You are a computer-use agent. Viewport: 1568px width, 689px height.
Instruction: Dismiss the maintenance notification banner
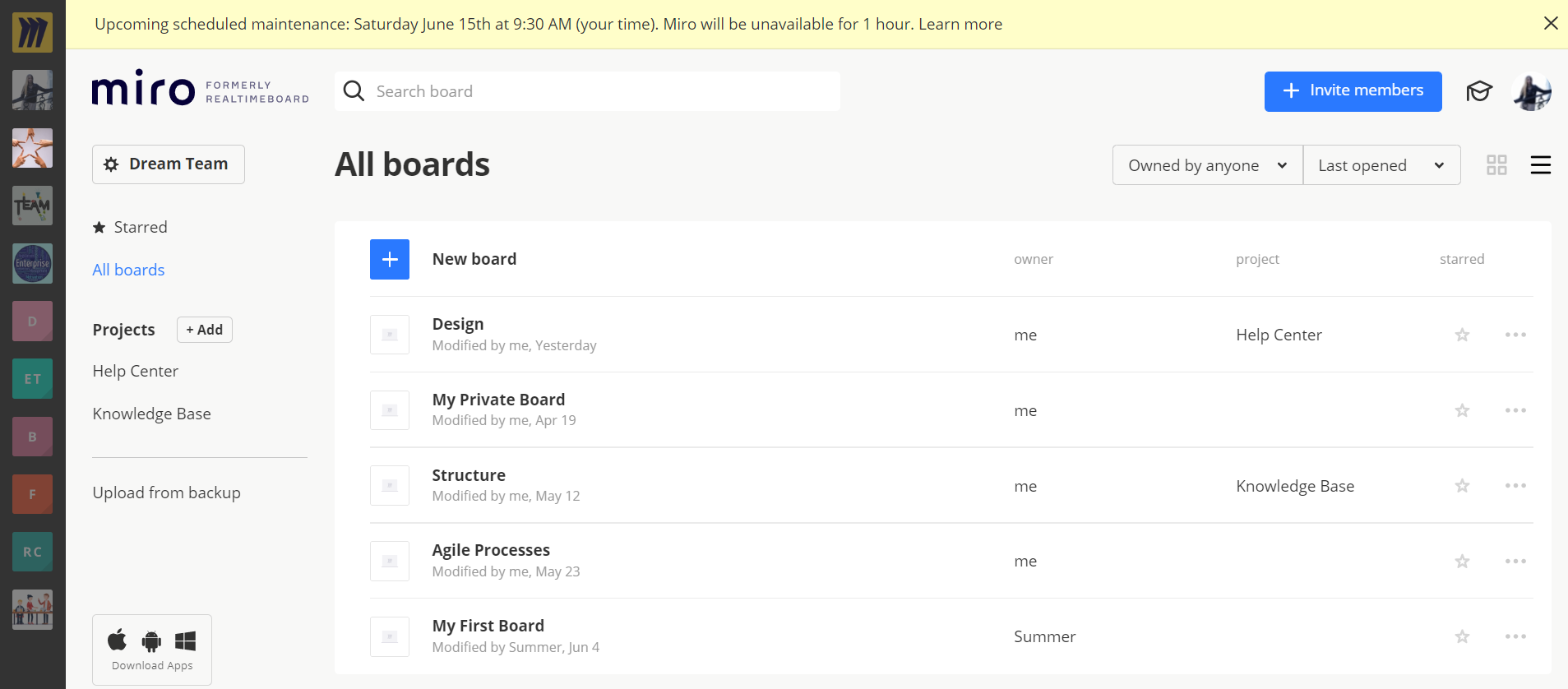point(1550,24)
